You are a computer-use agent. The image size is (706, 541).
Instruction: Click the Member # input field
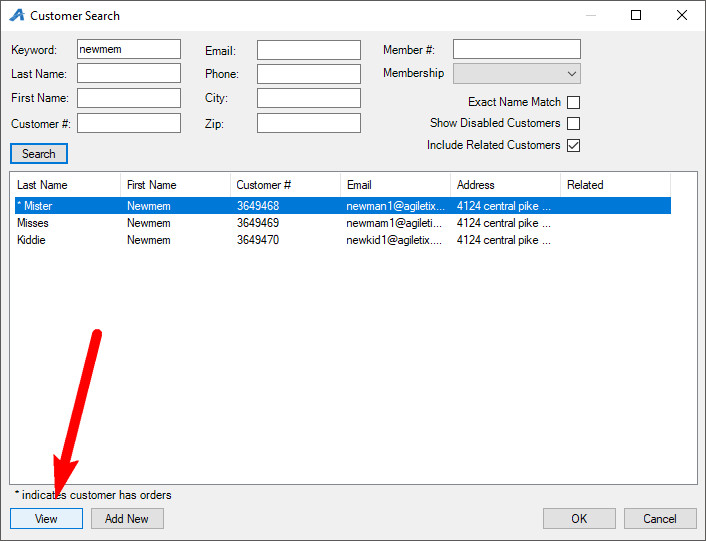tap(516, 49)
